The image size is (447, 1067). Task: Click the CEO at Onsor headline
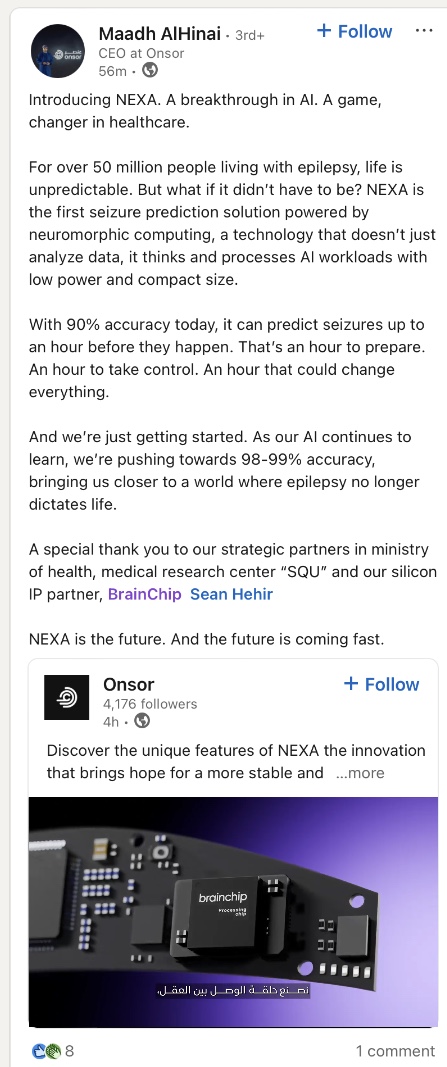point(142,53)
